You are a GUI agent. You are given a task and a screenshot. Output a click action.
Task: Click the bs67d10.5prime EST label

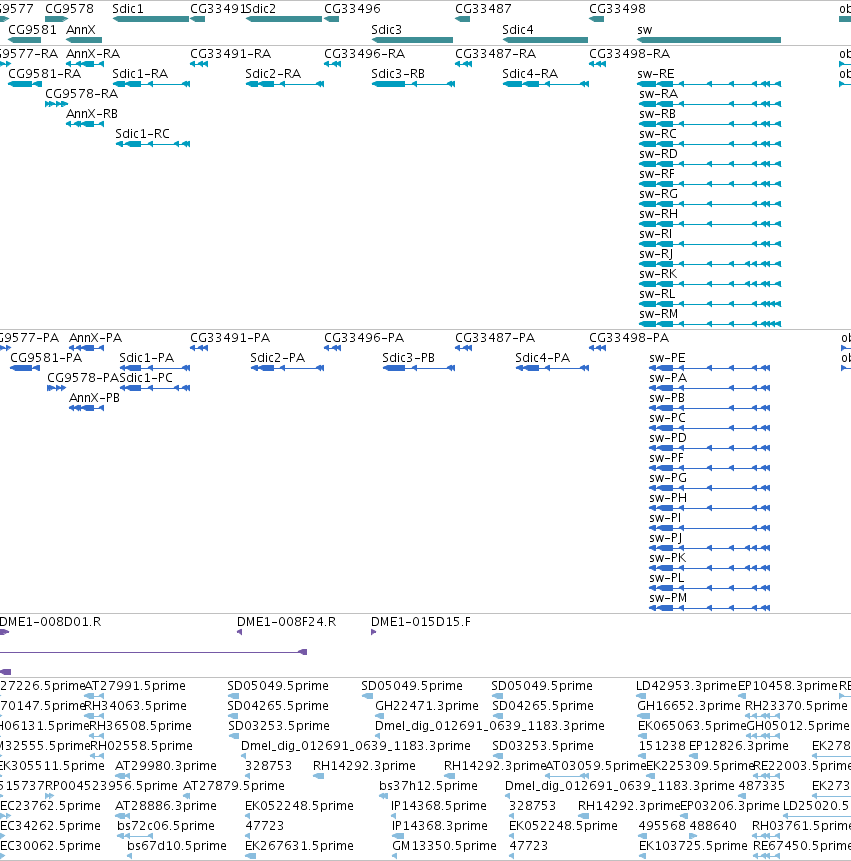click(x=176, y=846)
